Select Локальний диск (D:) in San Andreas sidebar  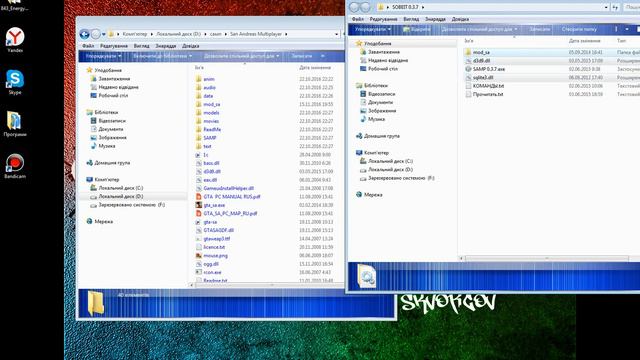pos(120,196)
